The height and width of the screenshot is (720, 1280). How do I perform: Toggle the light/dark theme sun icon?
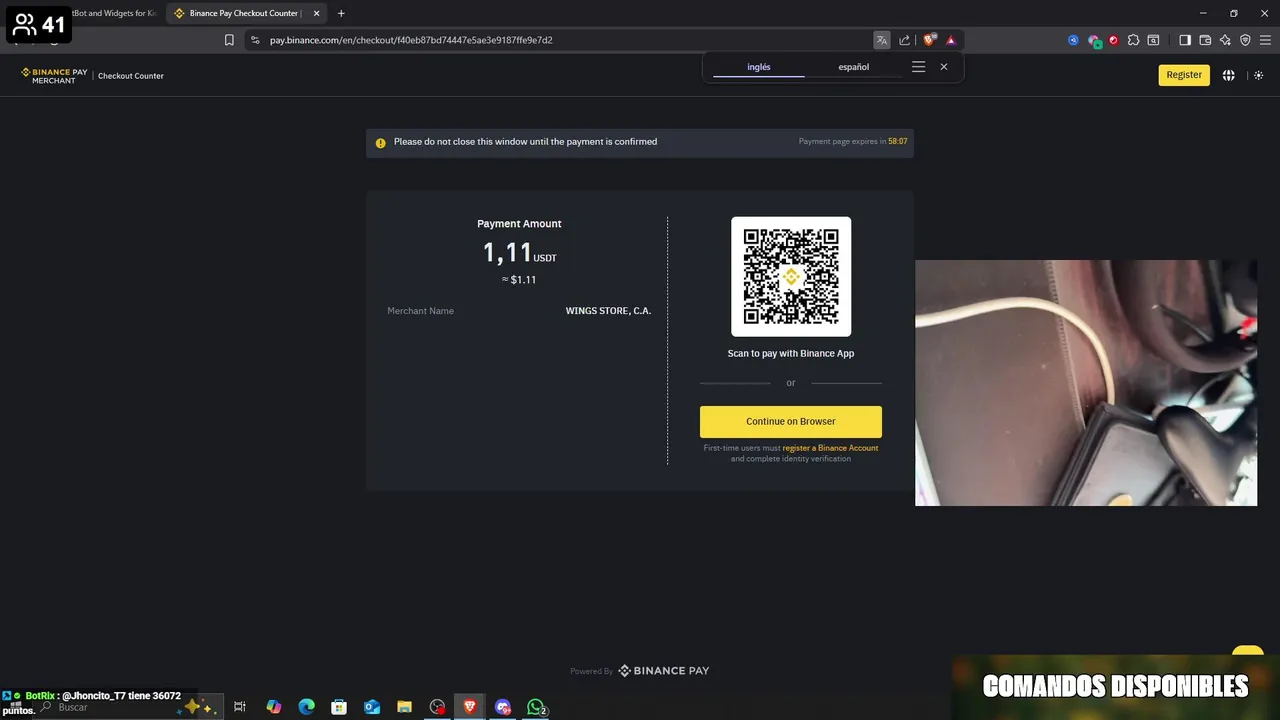coord(1259,75)
